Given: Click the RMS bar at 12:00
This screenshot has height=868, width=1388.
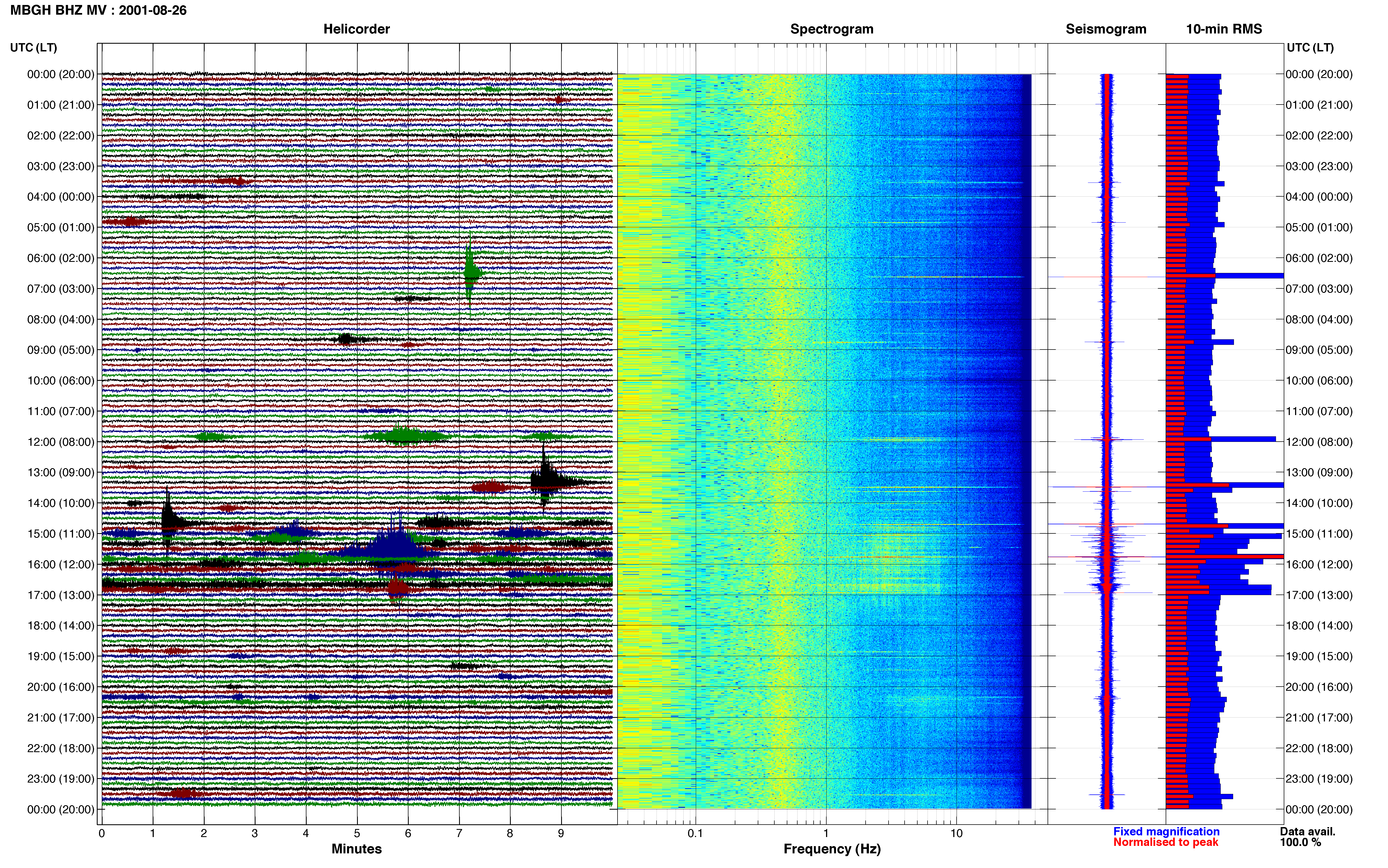Looking at the screenshot, I should tap(1221, 439).
